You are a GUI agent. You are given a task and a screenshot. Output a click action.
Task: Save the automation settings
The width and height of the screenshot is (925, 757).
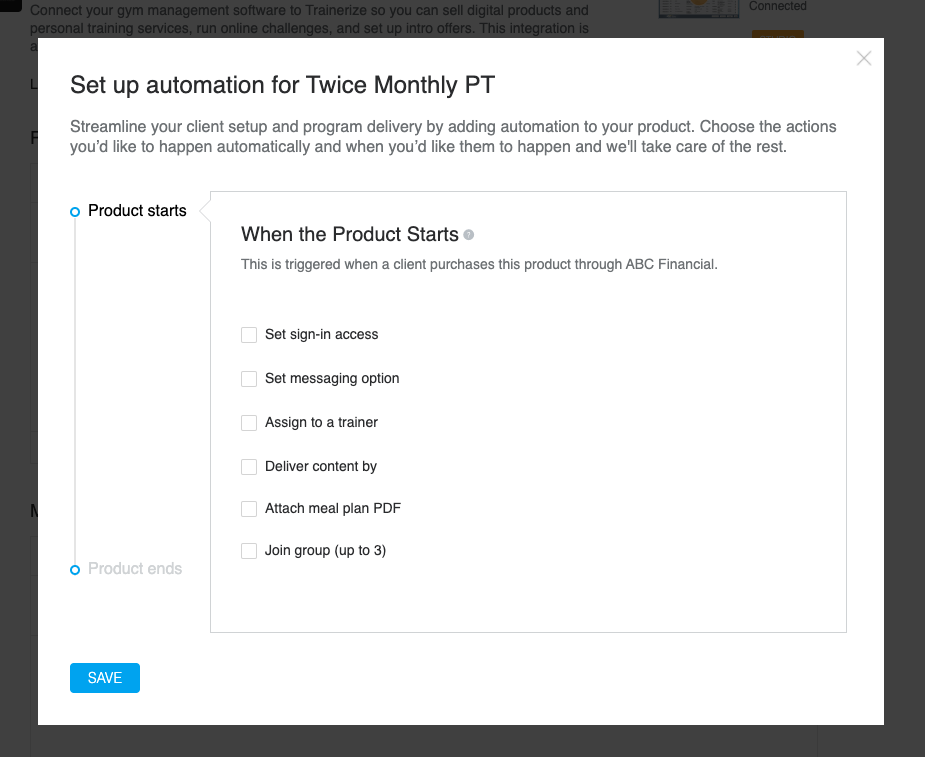point(105,678)
